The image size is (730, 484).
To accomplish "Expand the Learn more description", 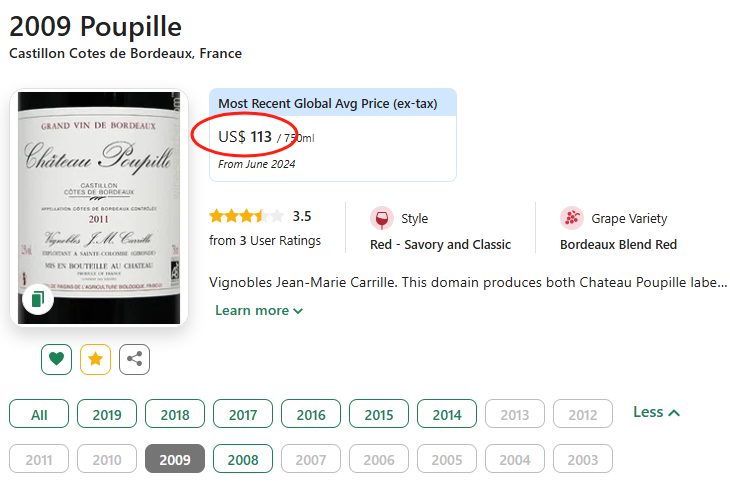I will [x=259, y=310].
